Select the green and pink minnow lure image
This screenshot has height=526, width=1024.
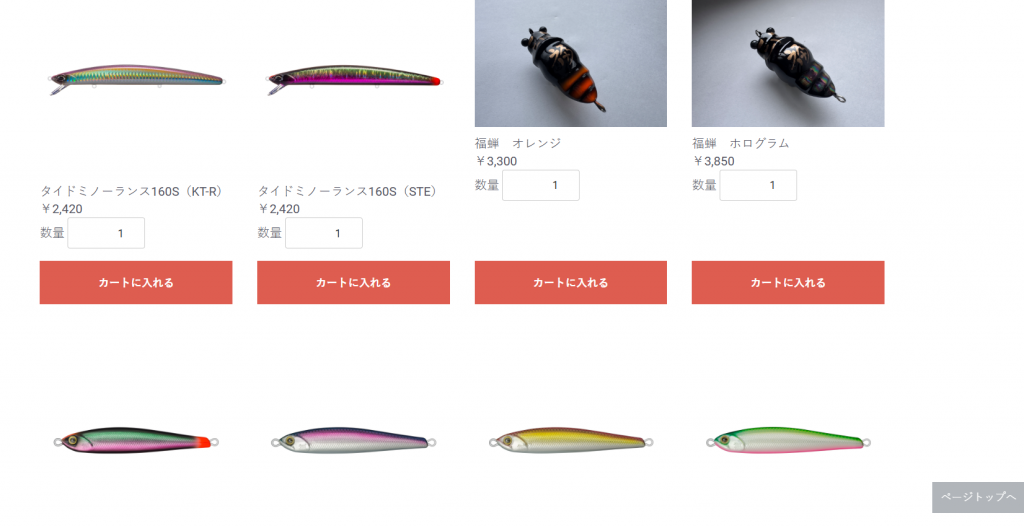(788, 442)
